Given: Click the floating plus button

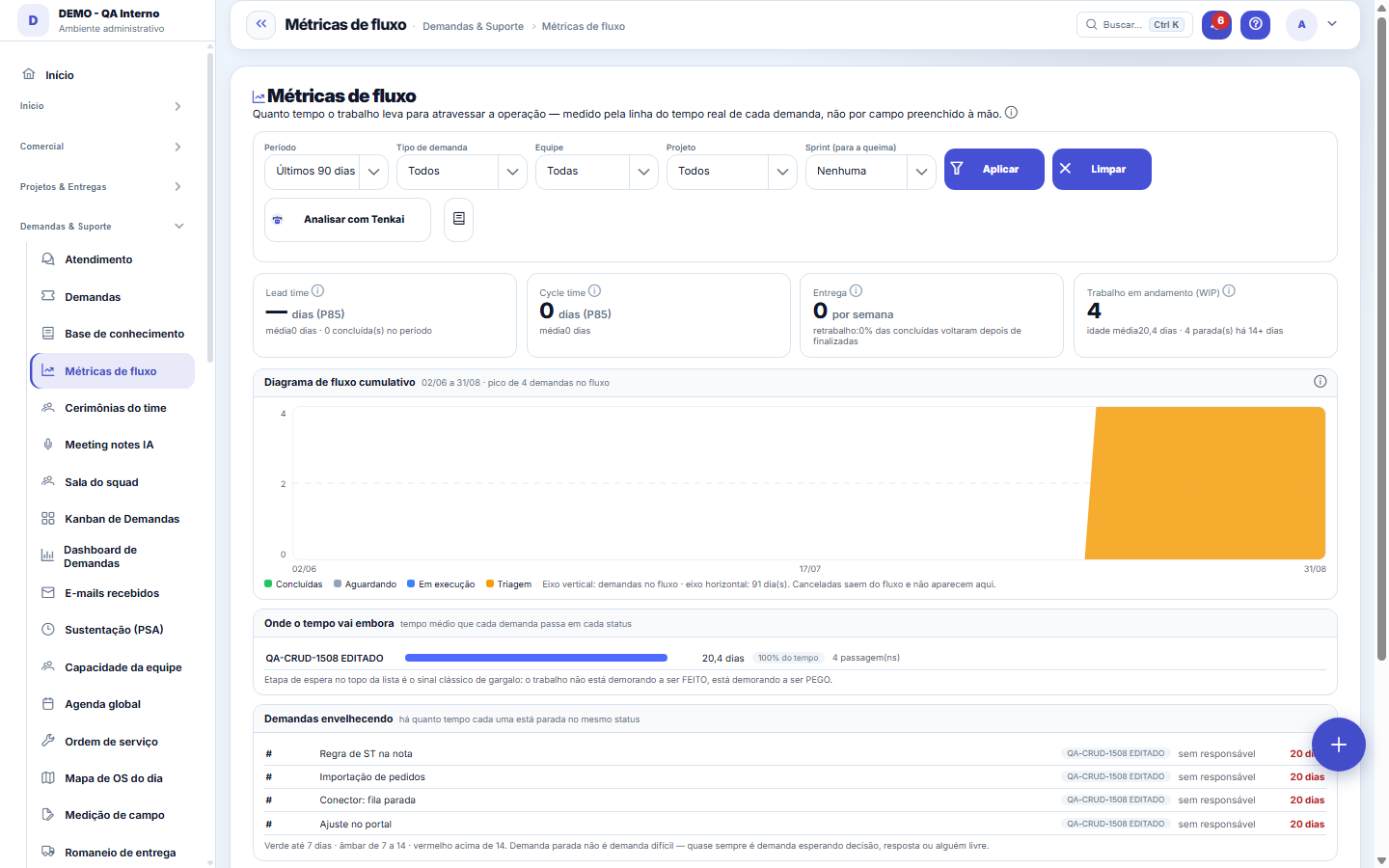Looking at the screenshot, I should [x=1338, y=745].
